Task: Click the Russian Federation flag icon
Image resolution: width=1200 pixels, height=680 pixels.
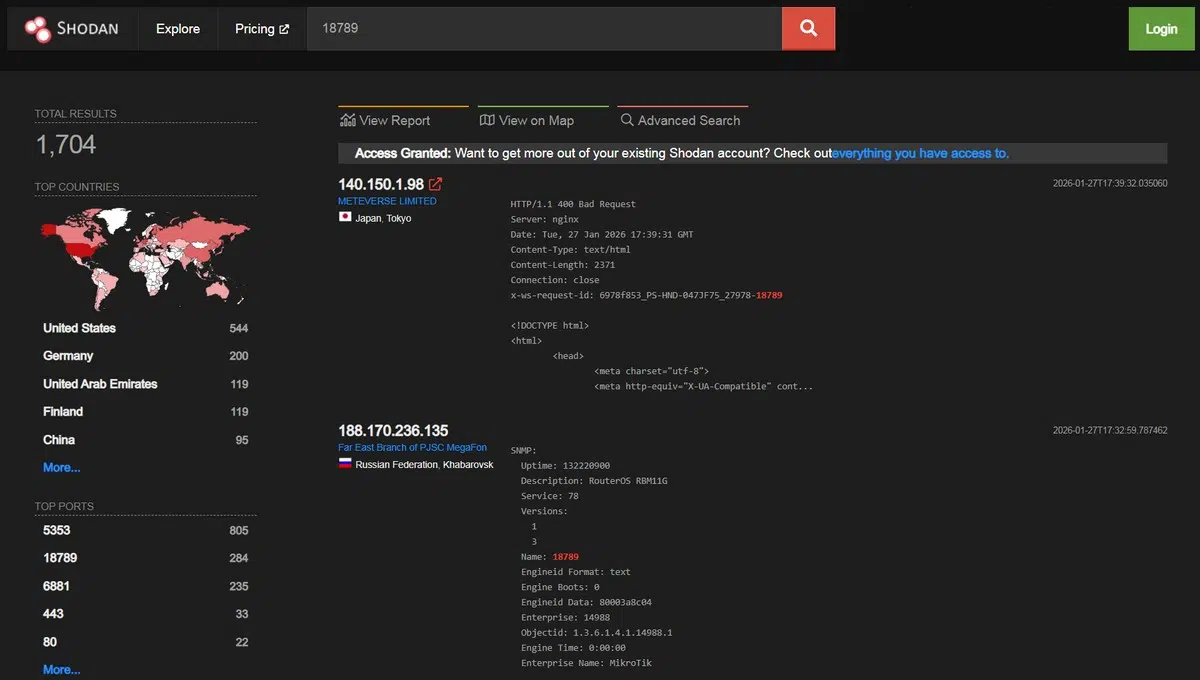Action: pos(345,464)
